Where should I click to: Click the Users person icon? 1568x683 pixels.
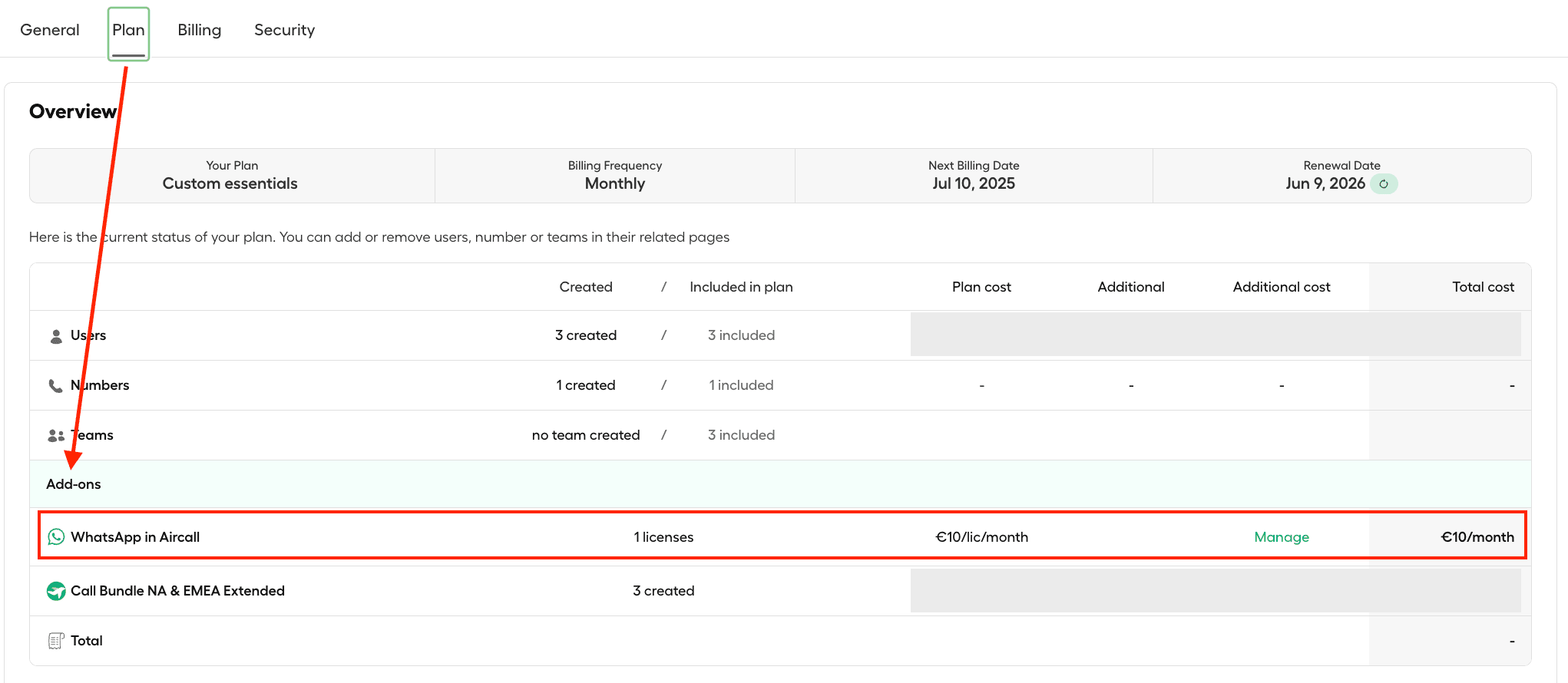click(x=56, y=336)
